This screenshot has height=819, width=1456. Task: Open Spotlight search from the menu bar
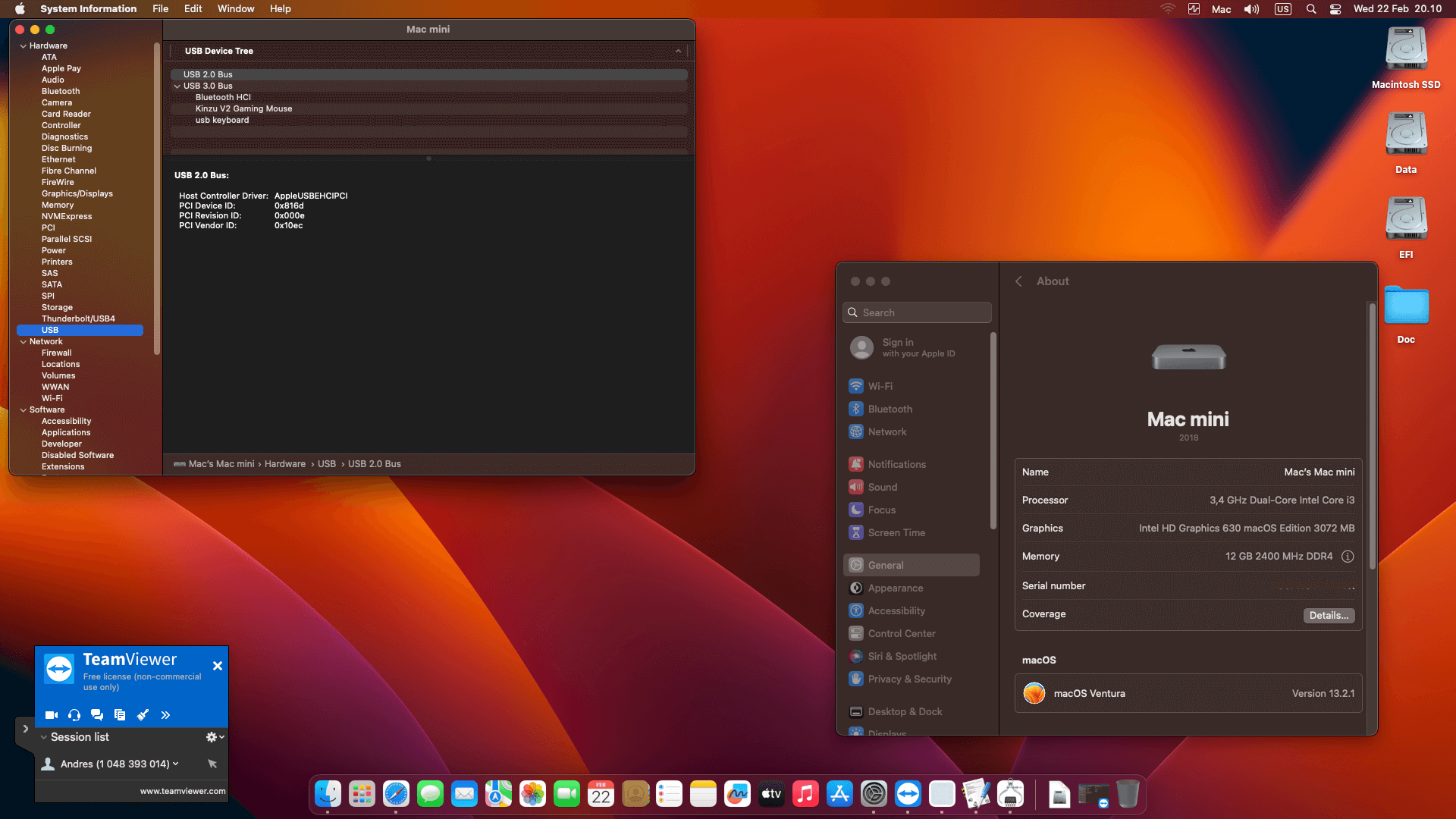(x=1311, y=9)
